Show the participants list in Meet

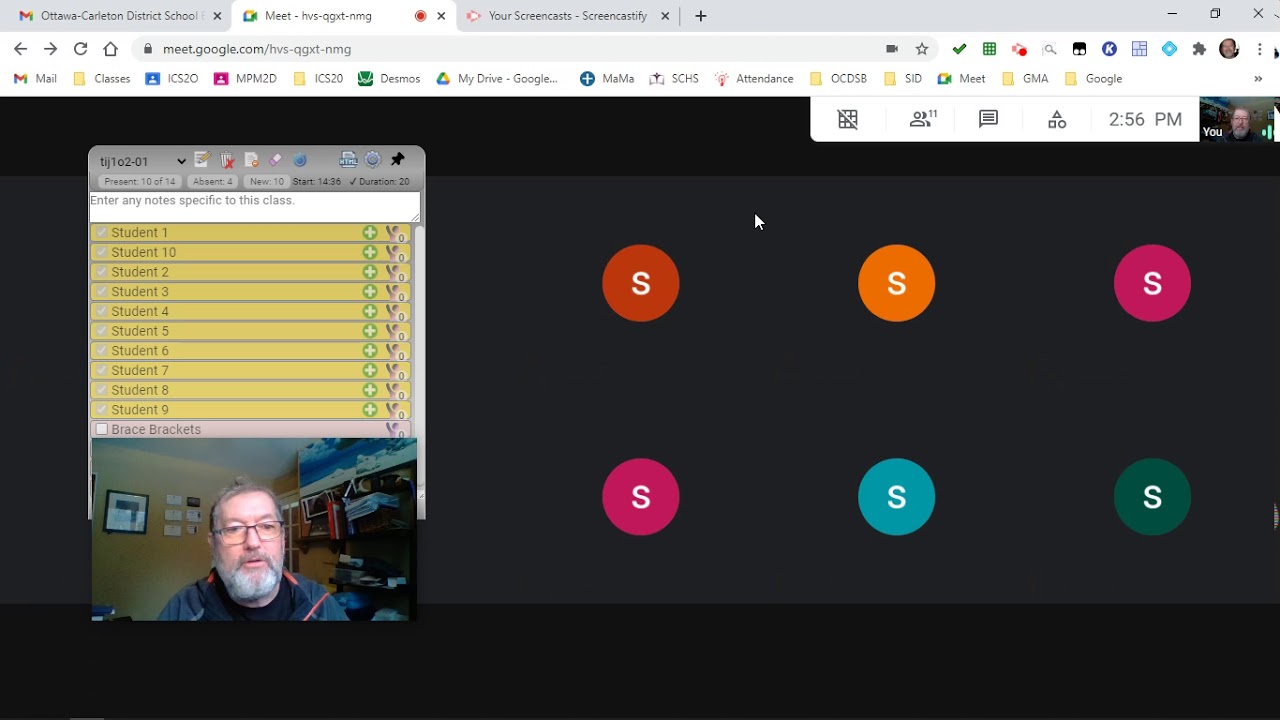[923, 119]
